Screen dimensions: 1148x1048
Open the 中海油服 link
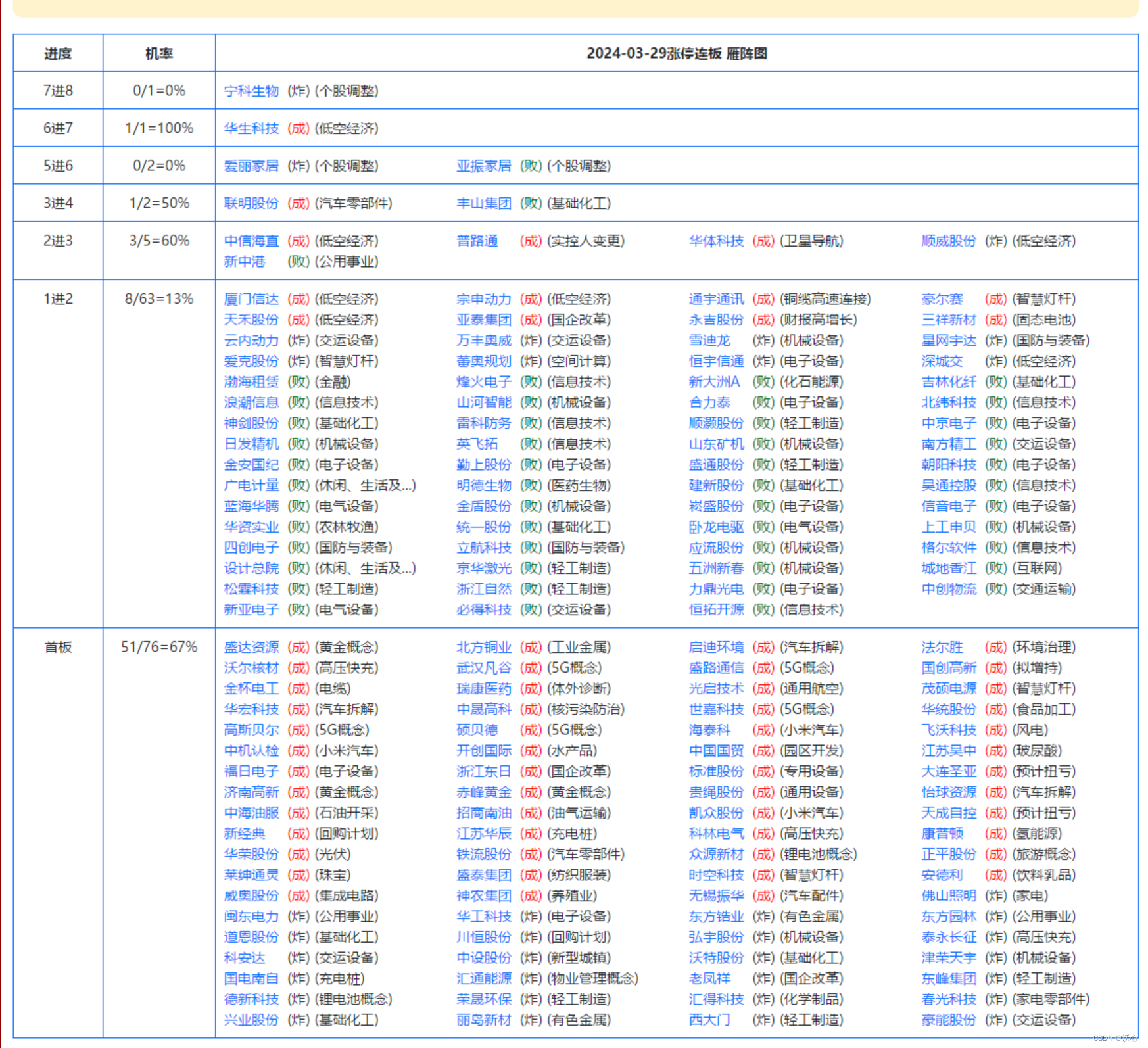pyautogui.click(x=251, y=813)
